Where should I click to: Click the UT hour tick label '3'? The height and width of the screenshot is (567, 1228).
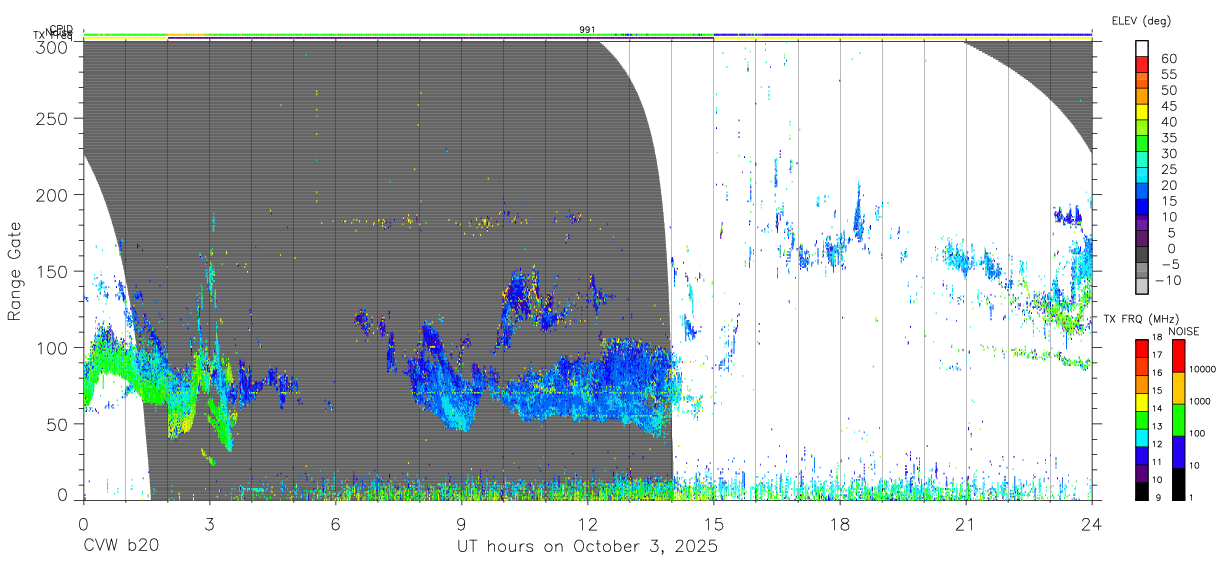(x=209, y=523)
